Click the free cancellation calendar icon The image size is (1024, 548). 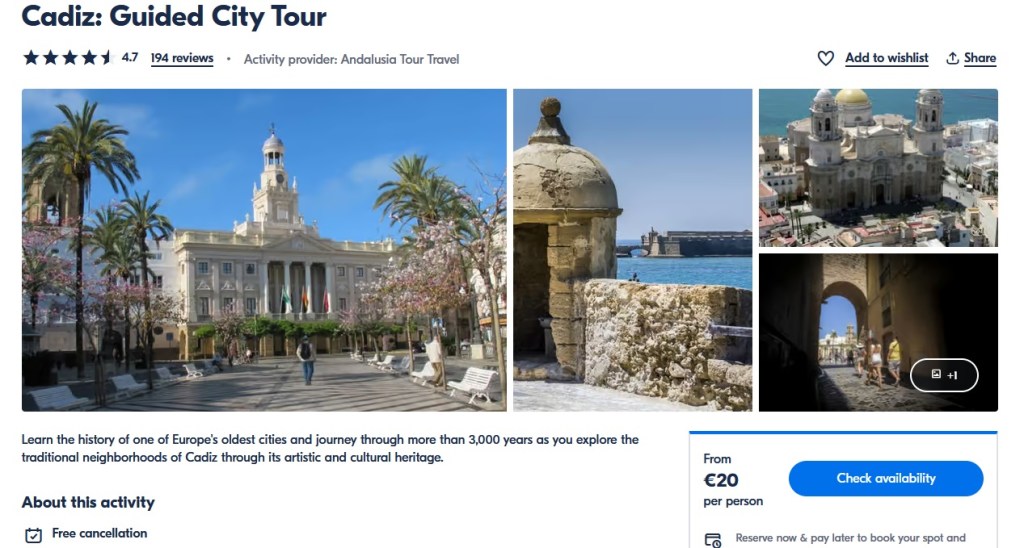(33, 535)
